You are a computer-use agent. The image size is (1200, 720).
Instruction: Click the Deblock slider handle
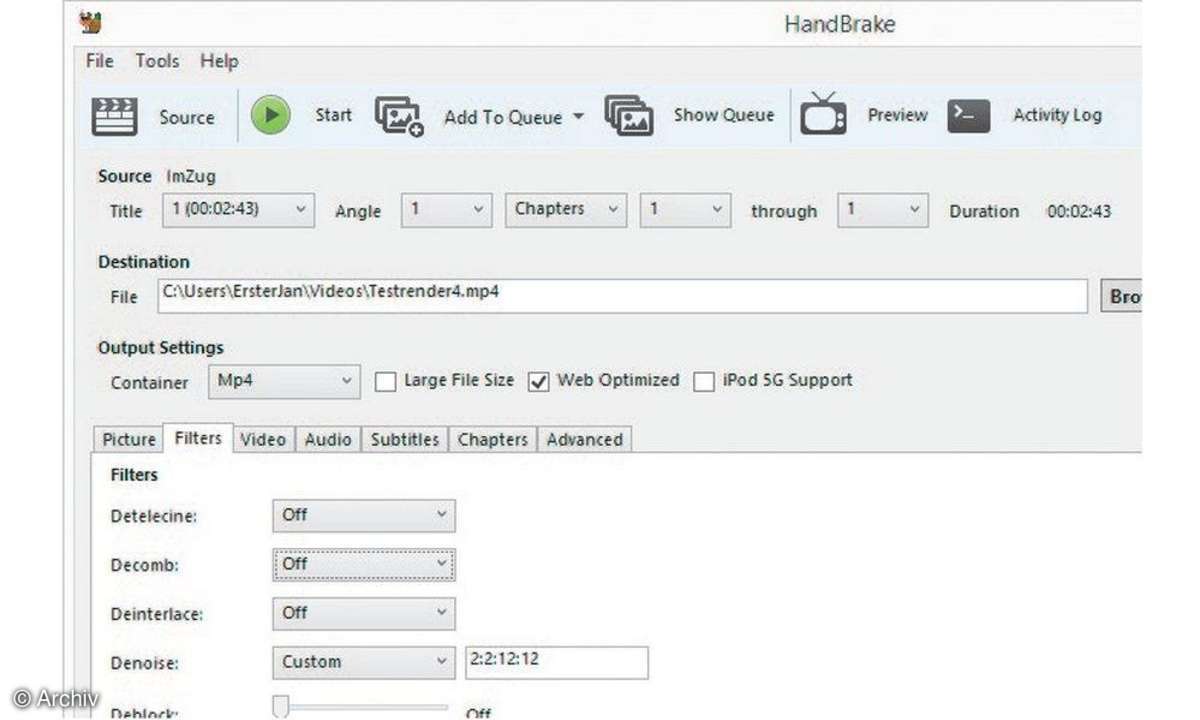pos(281,708)
